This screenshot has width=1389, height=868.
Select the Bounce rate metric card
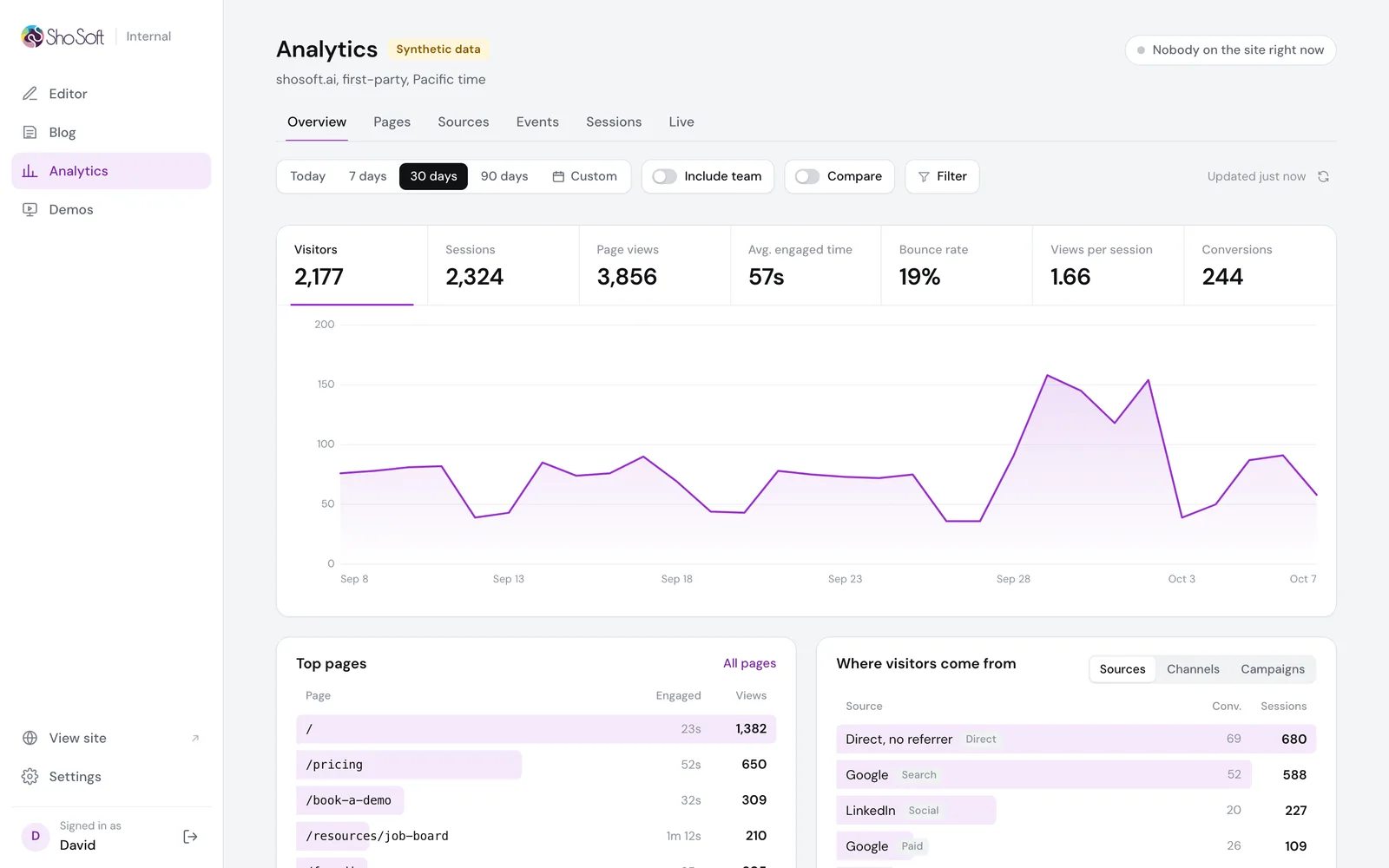pyautogui.click(x=957, y=266)
